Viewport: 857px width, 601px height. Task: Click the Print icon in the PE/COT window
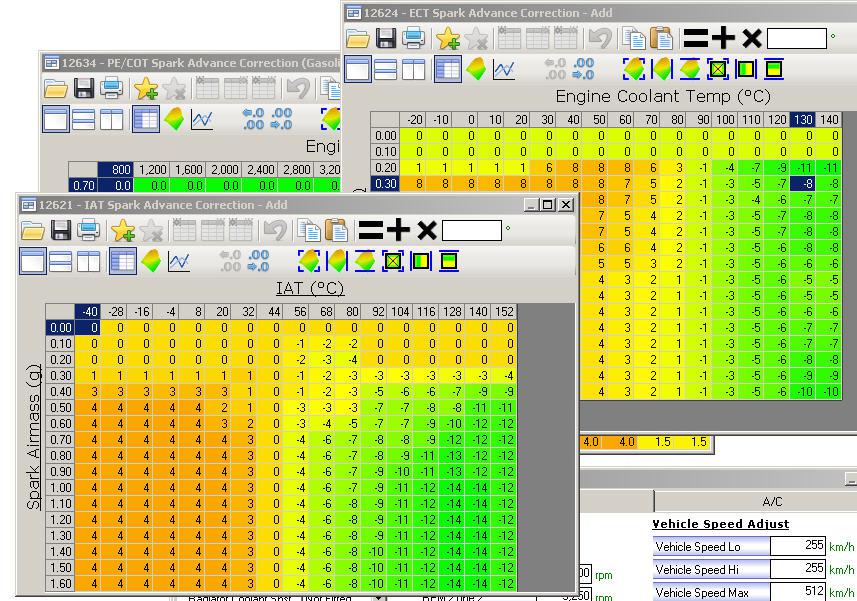click(112, 88)
